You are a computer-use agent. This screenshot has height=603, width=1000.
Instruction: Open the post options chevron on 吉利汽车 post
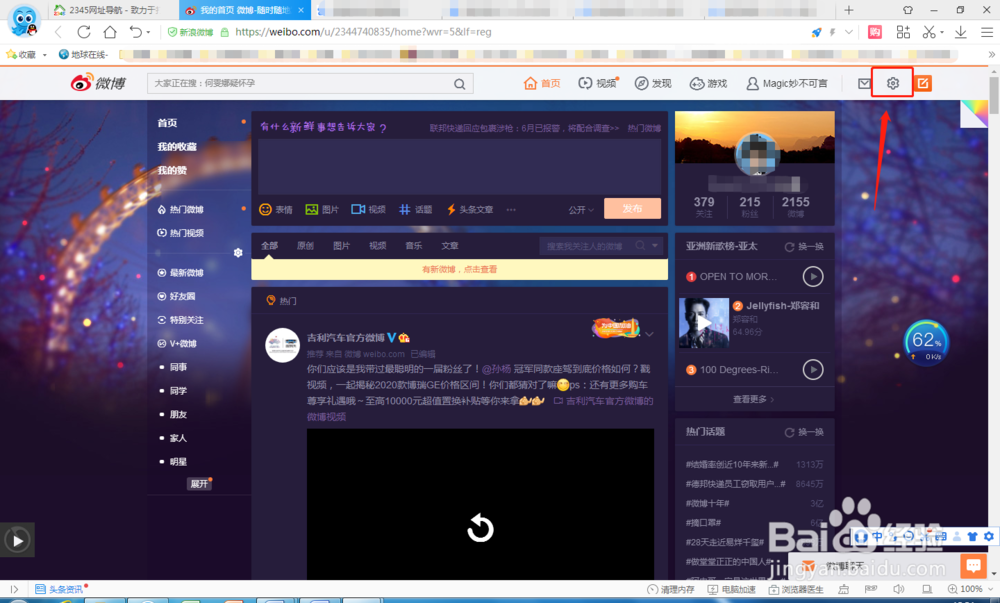[x=649, y=334]
